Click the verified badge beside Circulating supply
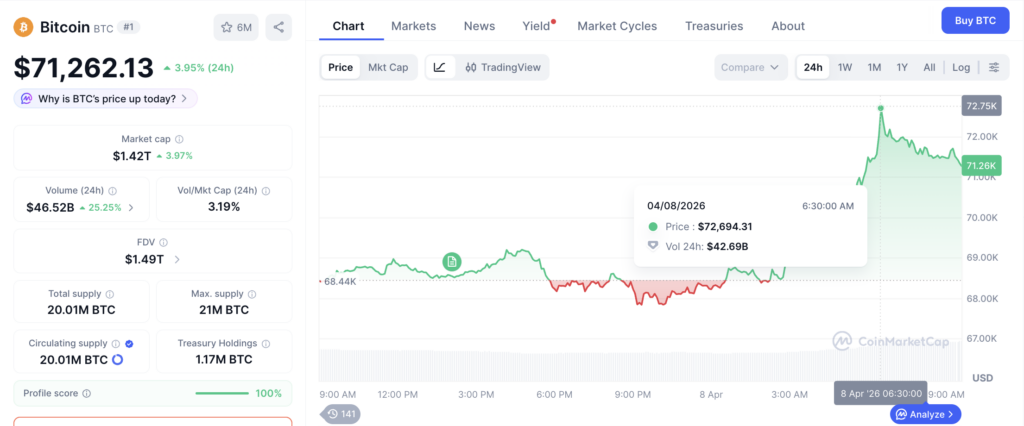This screenshot has height=426, width=1024. 129,343
